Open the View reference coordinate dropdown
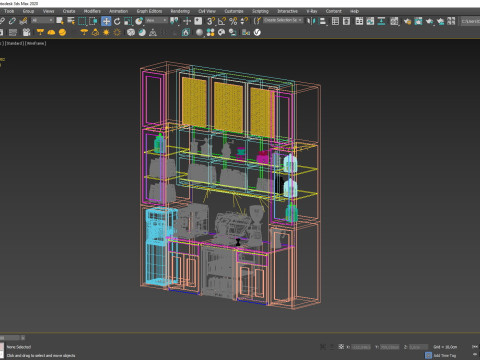 pos(156,21)
